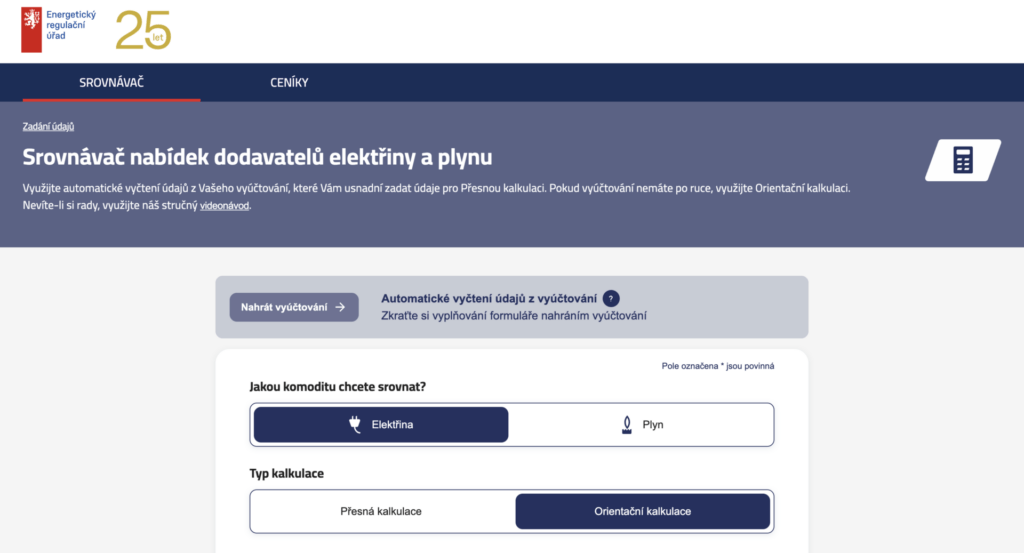This screenshot has height=553, width=1024.
Task: Open the question mark help tooltip
Action: pyautogui.click(x=612, y=298)
